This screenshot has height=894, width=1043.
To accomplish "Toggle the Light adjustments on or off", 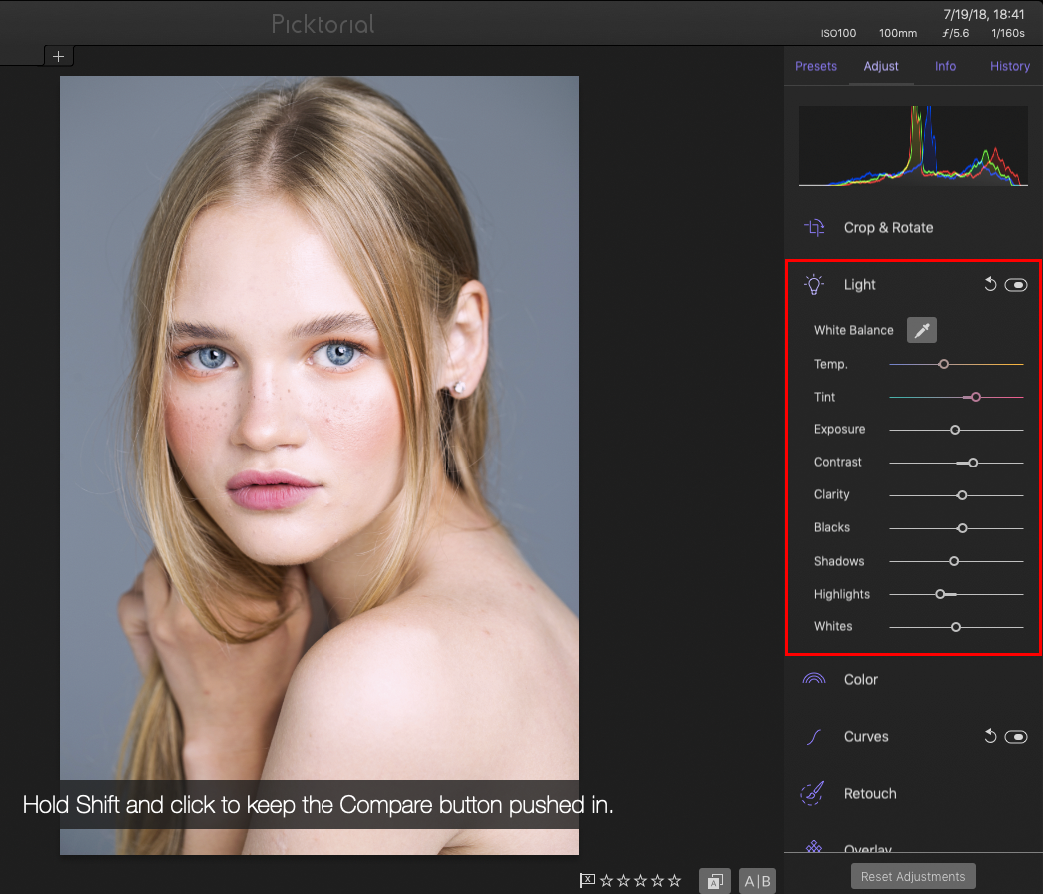I will point(1016,284).
